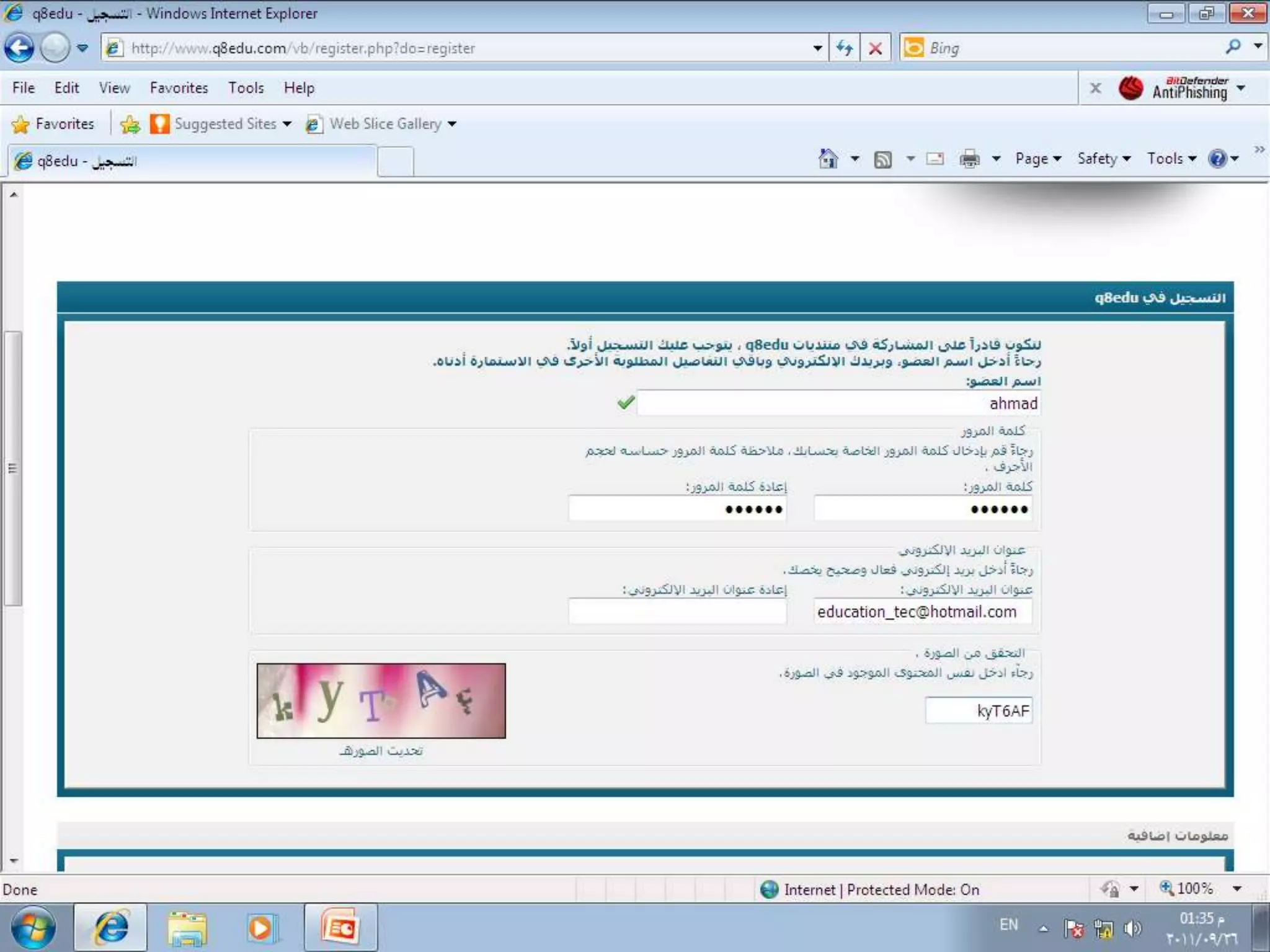Open Windows Media Player from taskbar
Viewport: 1270px width, 952px height.
(x=260, y=928)
